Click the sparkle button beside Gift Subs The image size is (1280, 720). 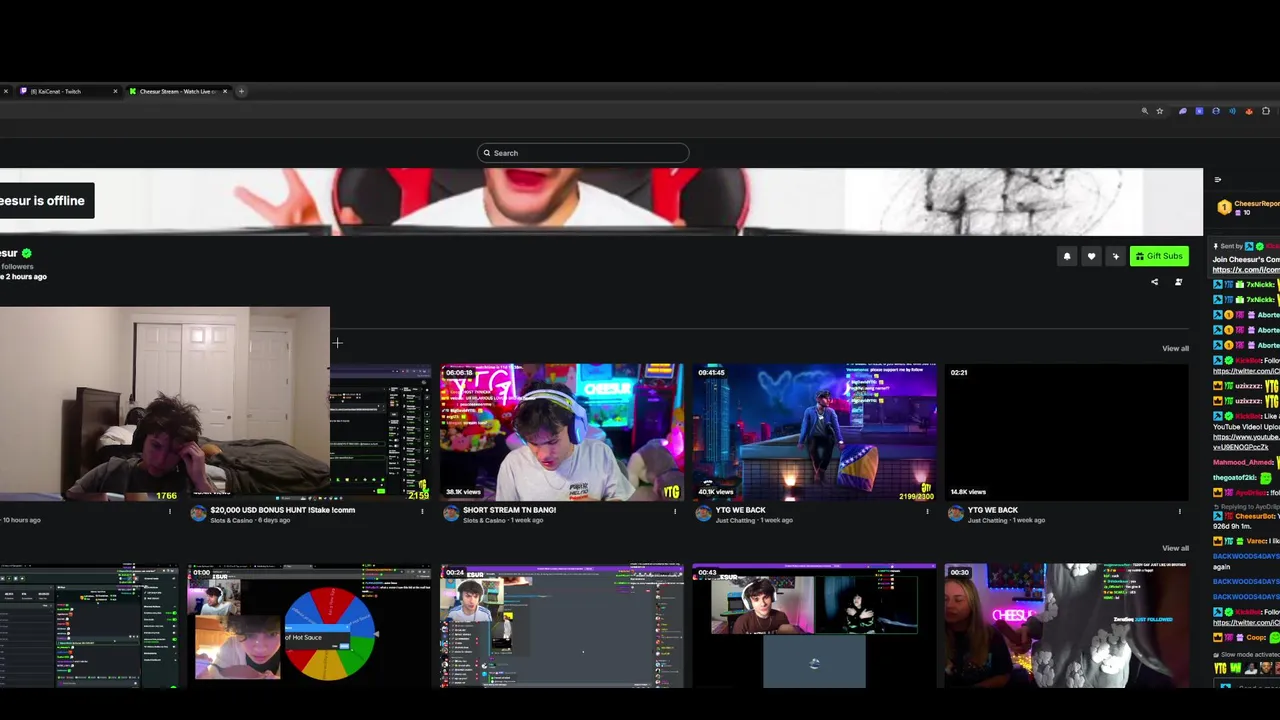click(x=1116, y=256)
